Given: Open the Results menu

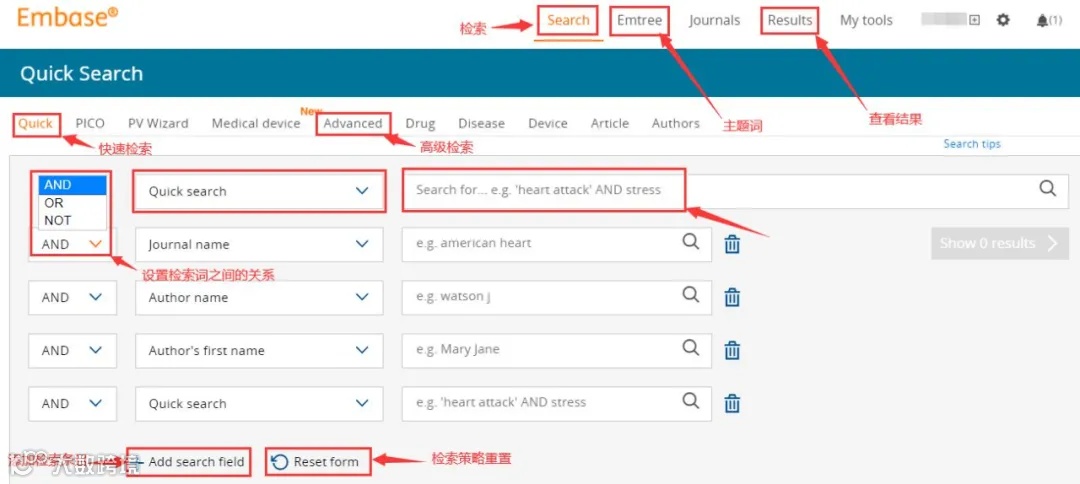Looking at the screenshot, I should pyautogui.click(x=790, y=20).
